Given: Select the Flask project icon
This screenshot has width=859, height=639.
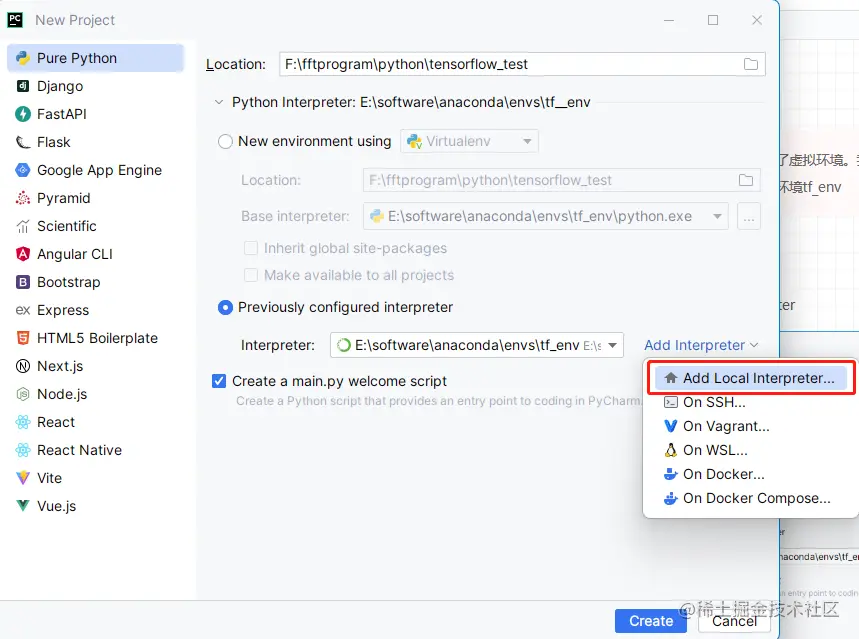Looking at the screenshot, I should pyautogui.click(x=22, y=142).
